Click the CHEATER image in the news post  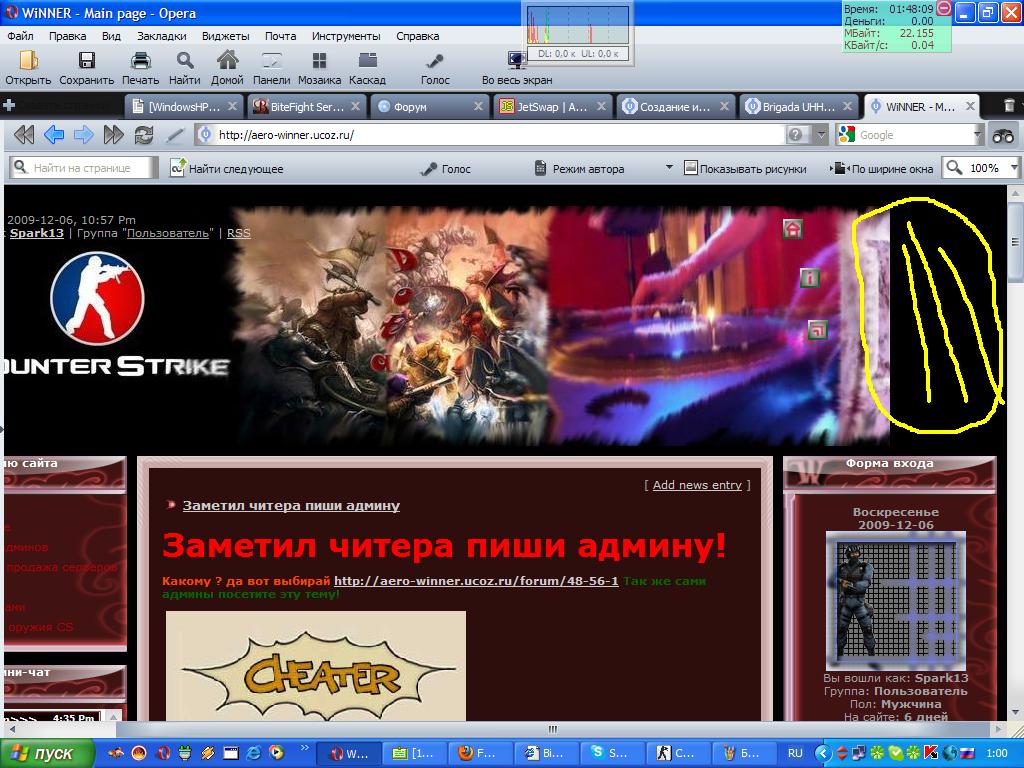(x=316, y=666)
